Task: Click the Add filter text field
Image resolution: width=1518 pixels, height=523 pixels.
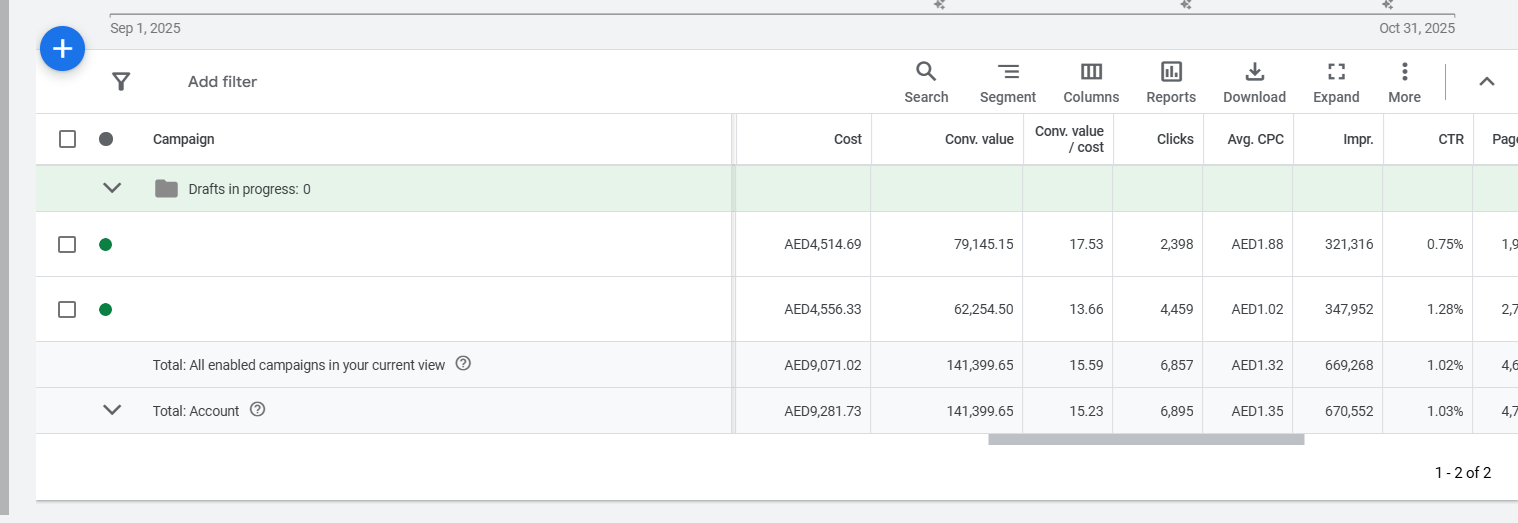Action: [222, 82]
